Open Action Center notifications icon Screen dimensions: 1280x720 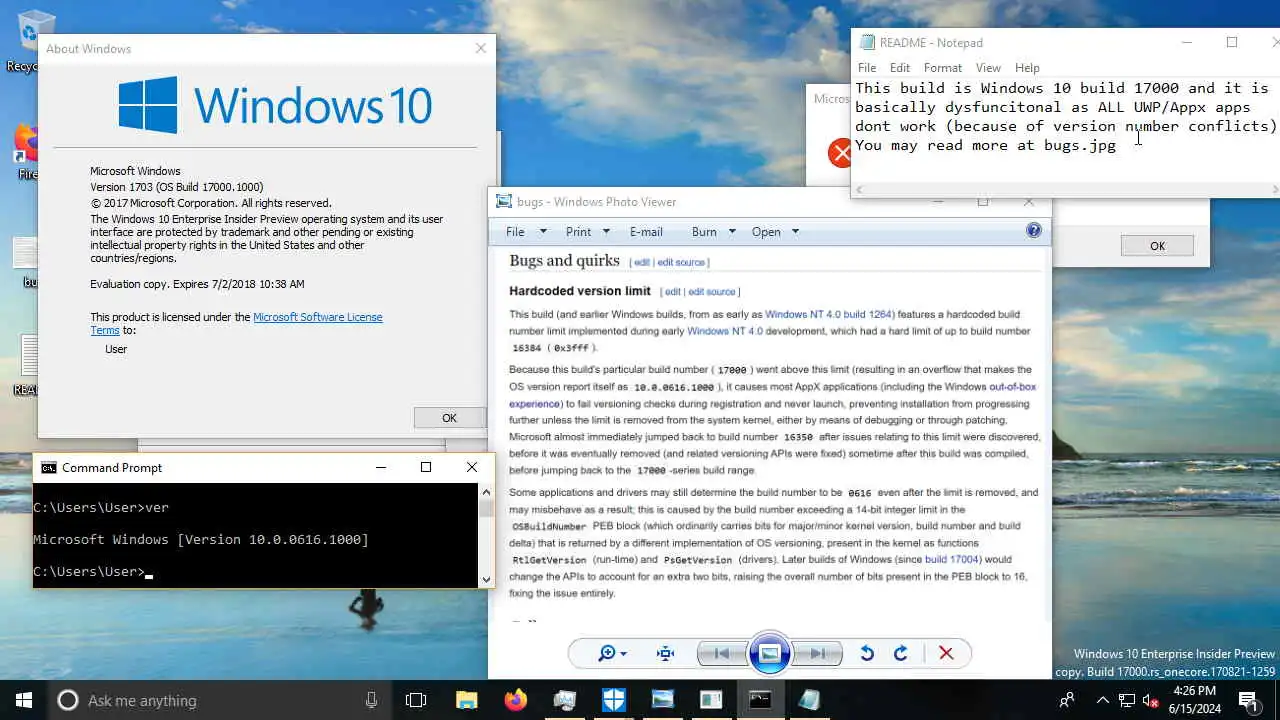[1248, 700]
